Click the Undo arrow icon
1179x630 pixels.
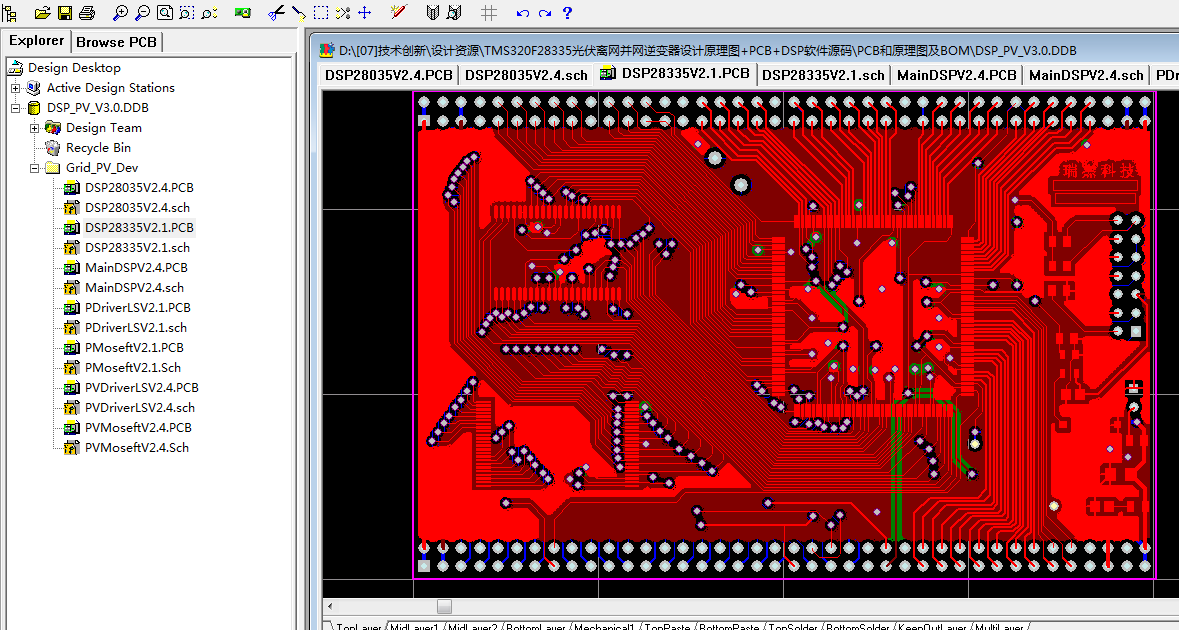click(x=523, y=14)
